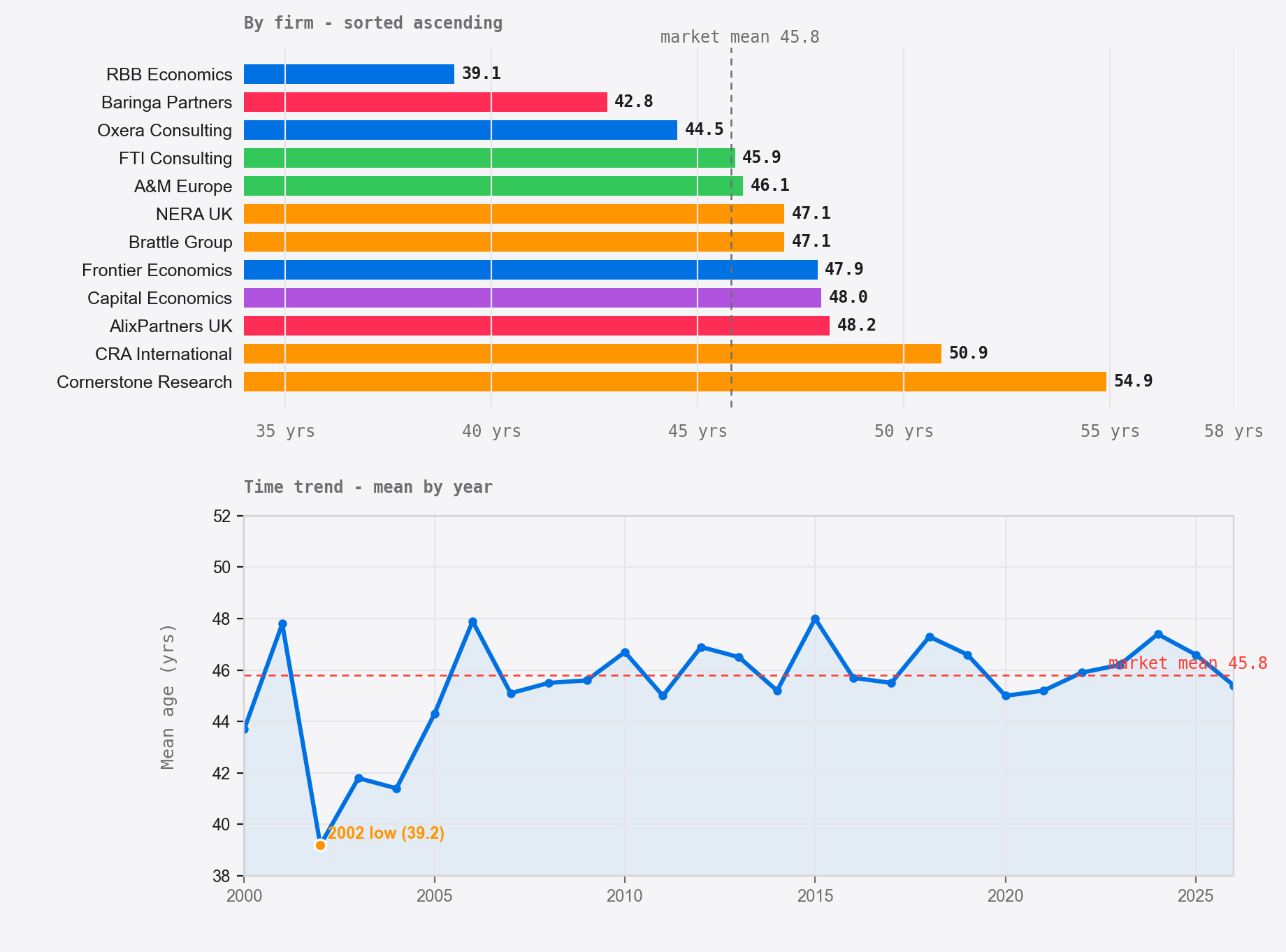Click the 52 tick on trend y-axis
Viewport: 1286px width, 952px height.
pos(222,516)
